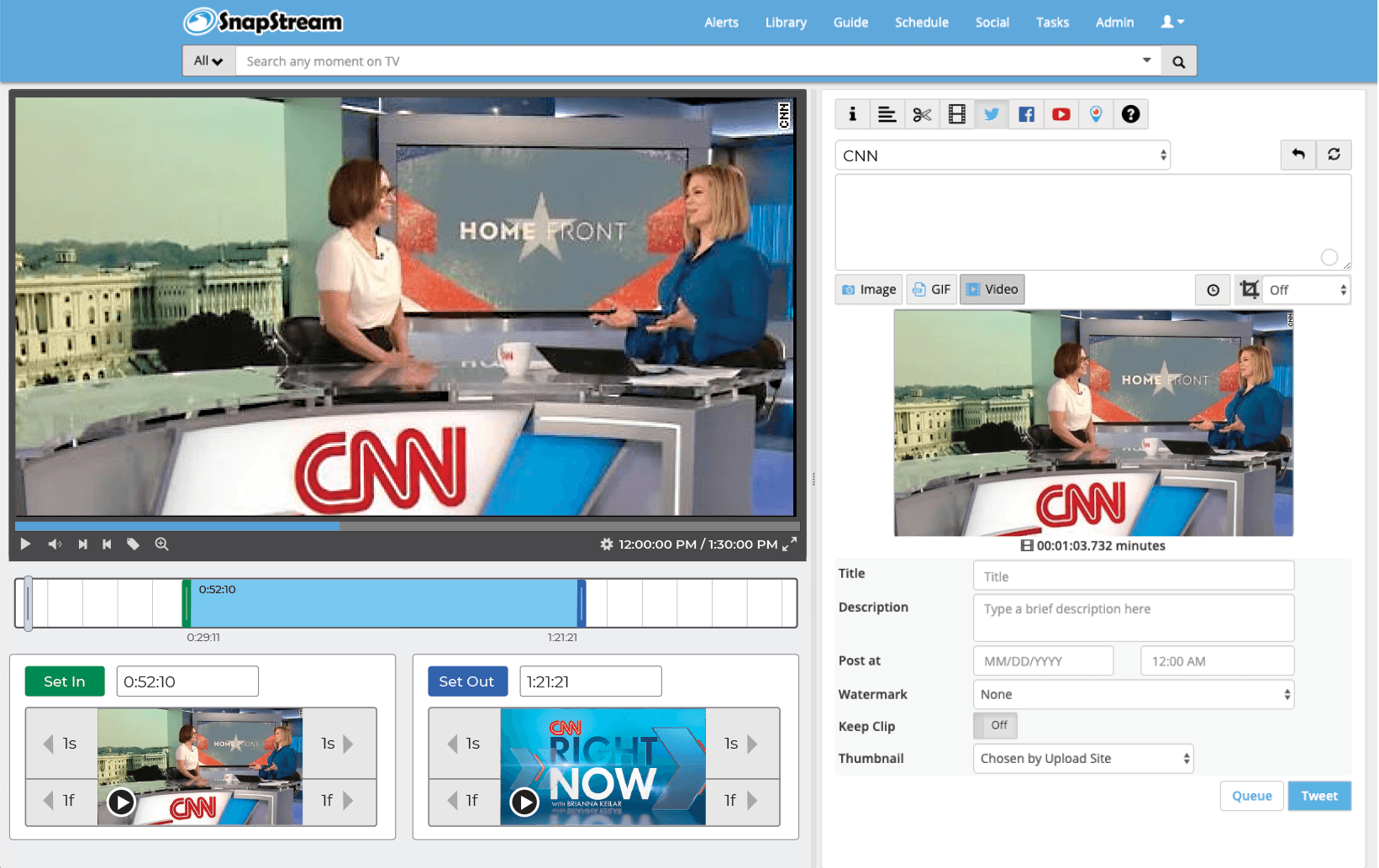Click the Tweet button
Viewport: 1379px width, 868px height.
(x=1319, y=796)
